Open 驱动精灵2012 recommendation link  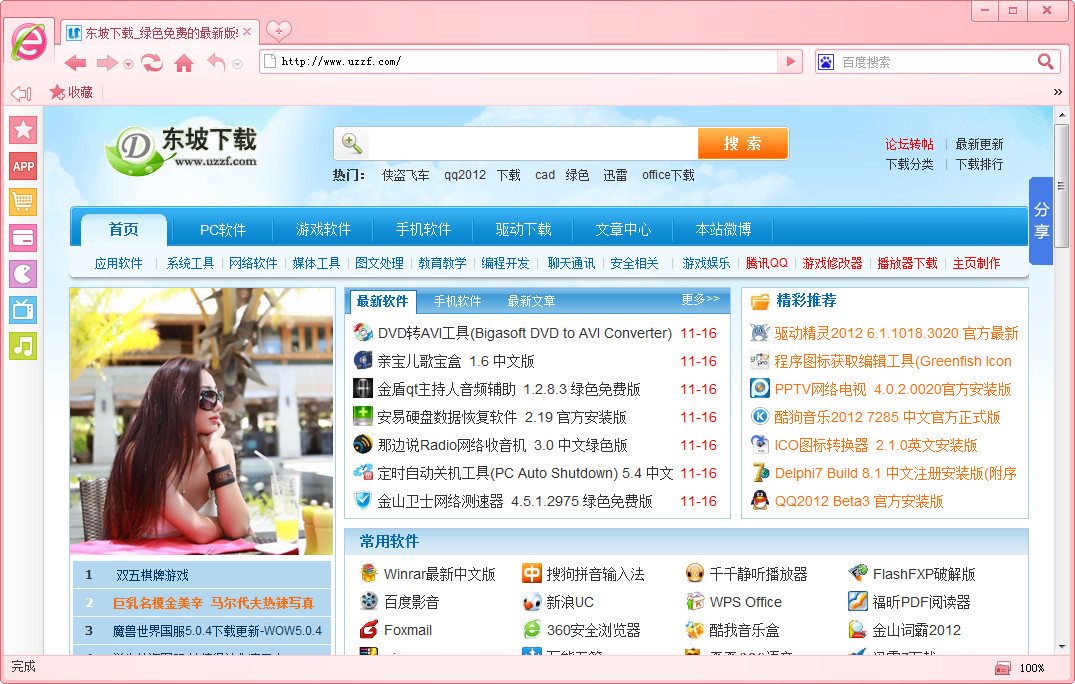point(897,333)
